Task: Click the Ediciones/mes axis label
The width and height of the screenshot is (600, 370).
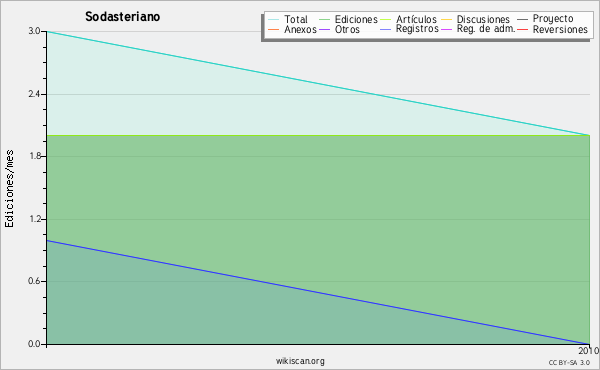Action: [9, 188]
